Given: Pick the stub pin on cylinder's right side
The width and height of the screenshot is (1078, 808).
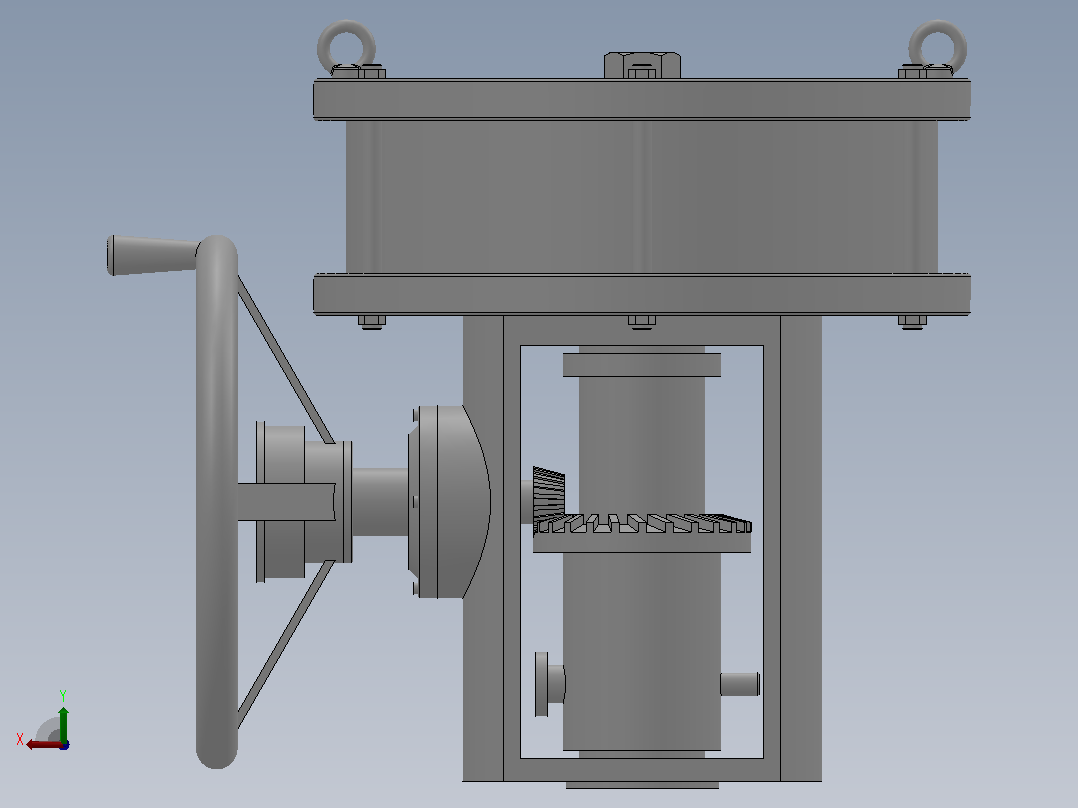Looking at the screenshot, I should coord(740,684).
